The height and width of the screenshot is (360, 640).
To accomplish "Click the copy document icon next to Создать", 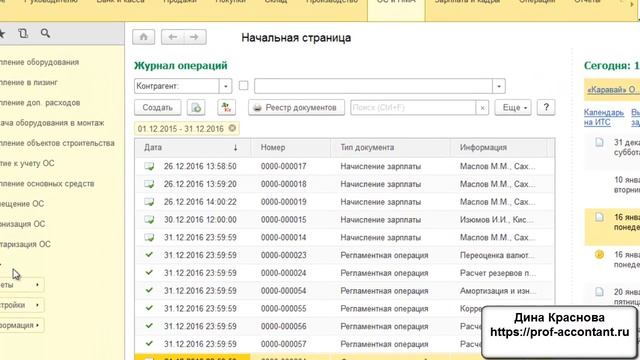I will pyautogui.click(x=196, y=107).
